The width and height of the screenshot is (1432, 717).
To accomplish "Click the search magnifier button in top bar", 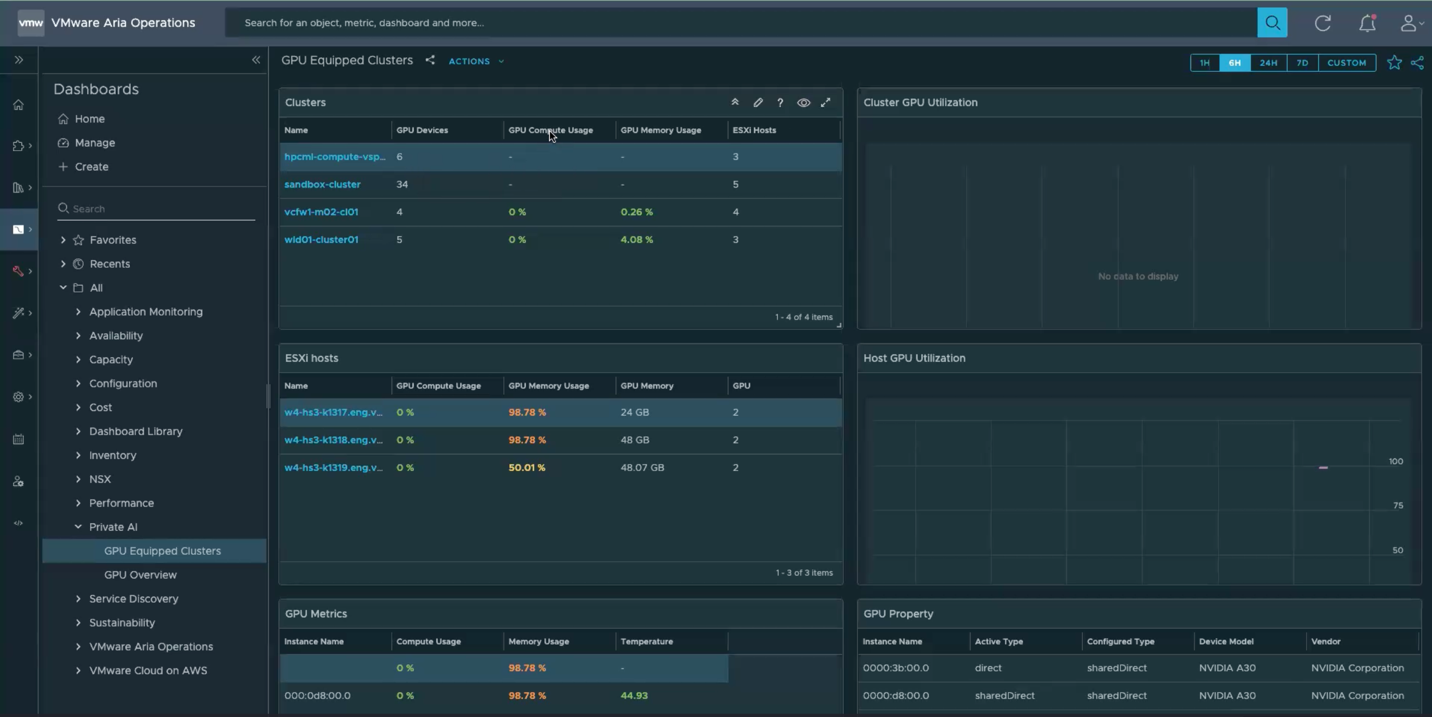I will click(1272, 22).
